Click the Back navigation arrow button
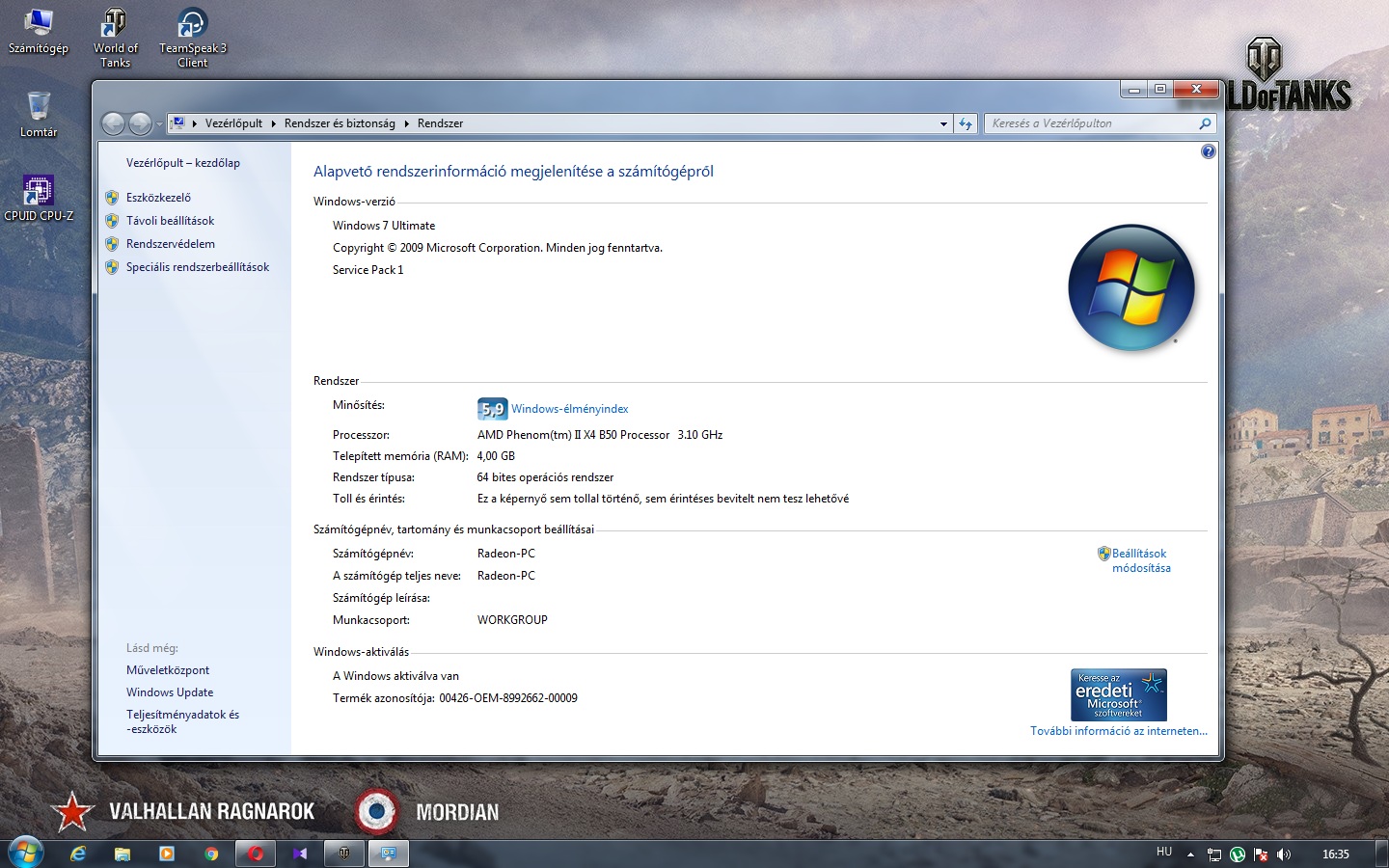 [x=113, y=123]
